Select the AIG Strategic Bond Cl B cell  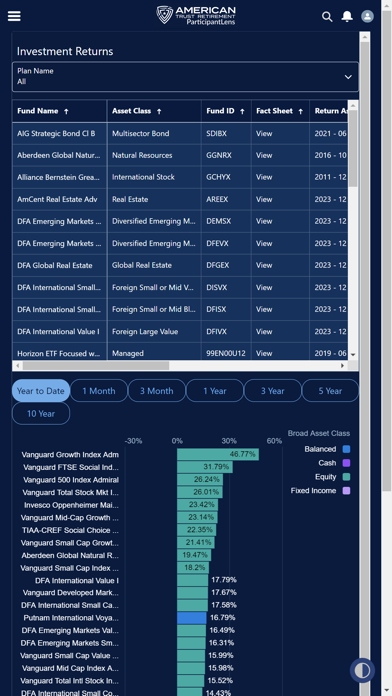point(59,133)
